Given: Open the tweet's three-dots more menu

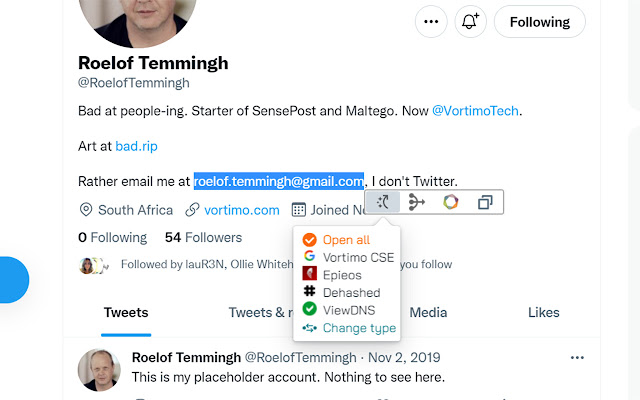Looking at the screenshot, I should pos(577,358).
